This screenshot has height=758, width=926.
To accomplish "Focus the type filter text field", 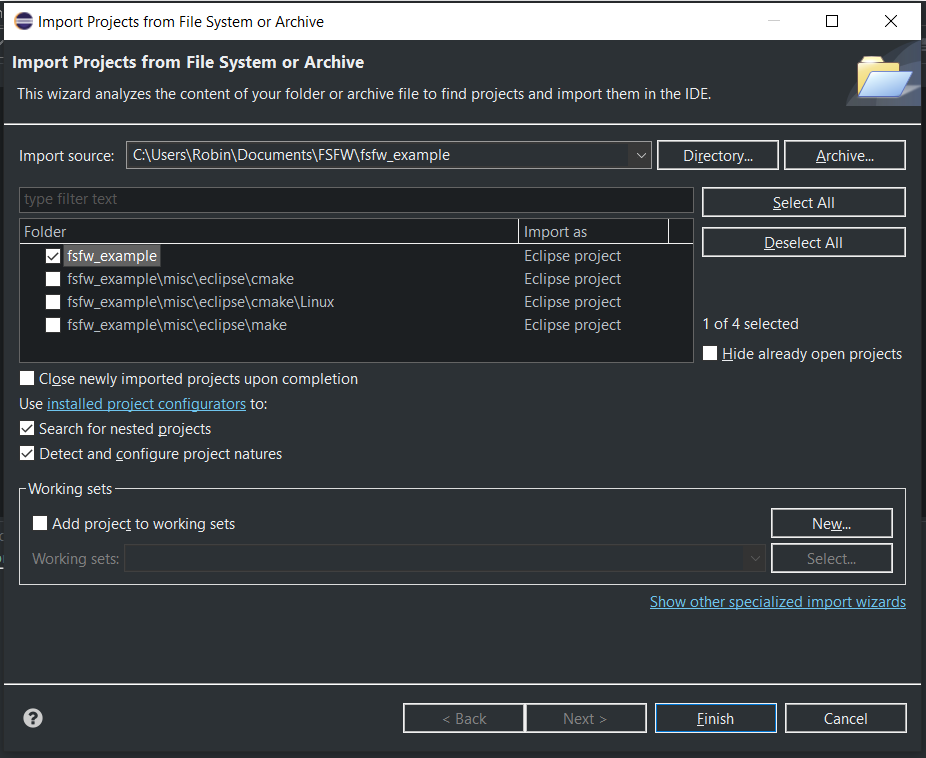I will (x=356, y=200).
